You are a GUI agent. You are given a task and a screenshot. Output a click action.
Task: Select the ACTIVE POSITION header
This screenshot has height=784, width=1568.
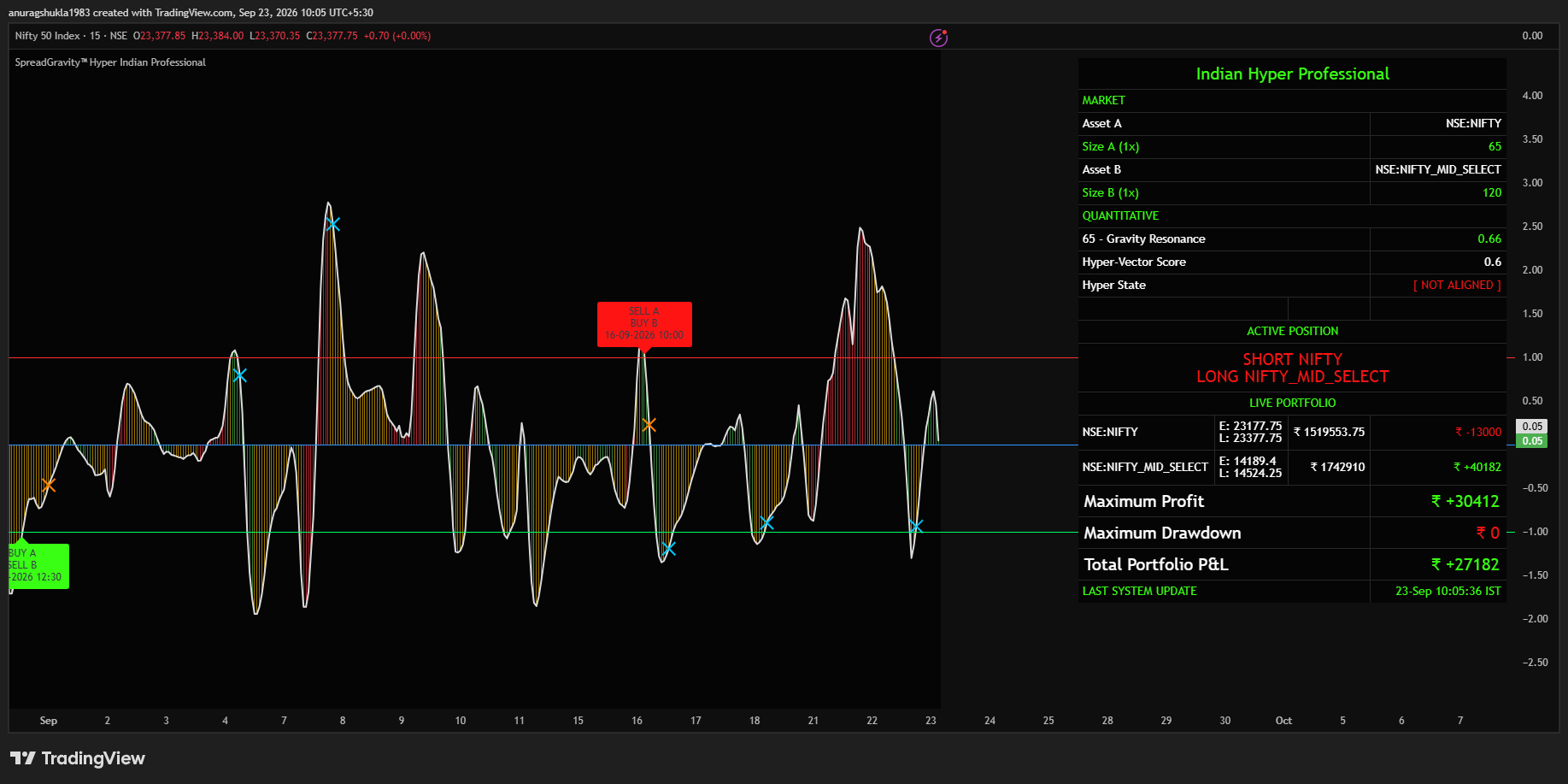tap(1292, 332)
